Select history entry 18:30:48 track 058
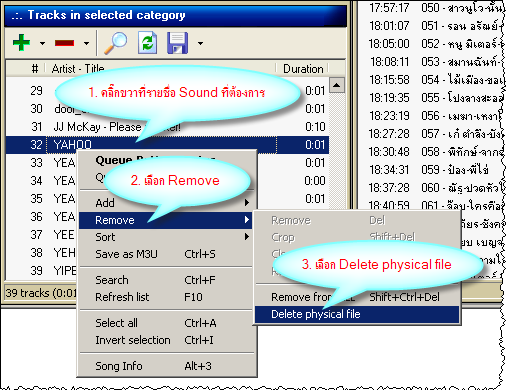 [x=435, y=152]
